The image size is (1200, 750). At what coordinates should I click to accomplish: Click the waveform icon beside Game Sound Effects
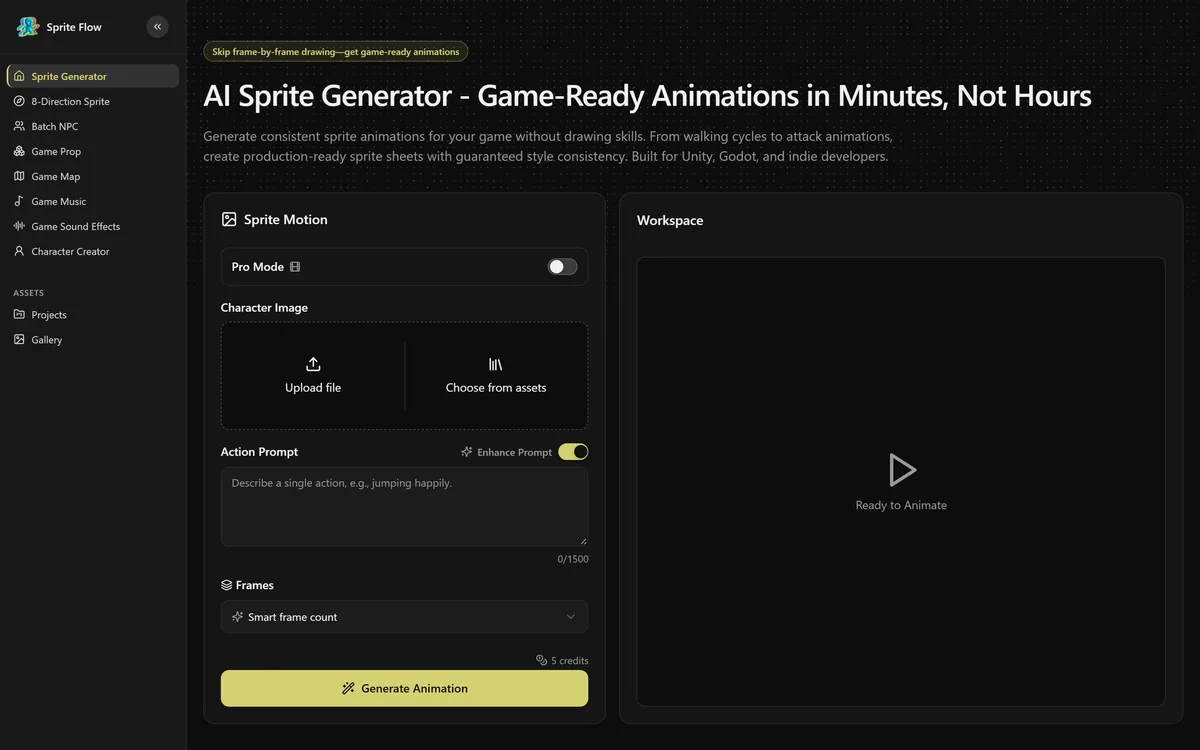tap(19, 226)
